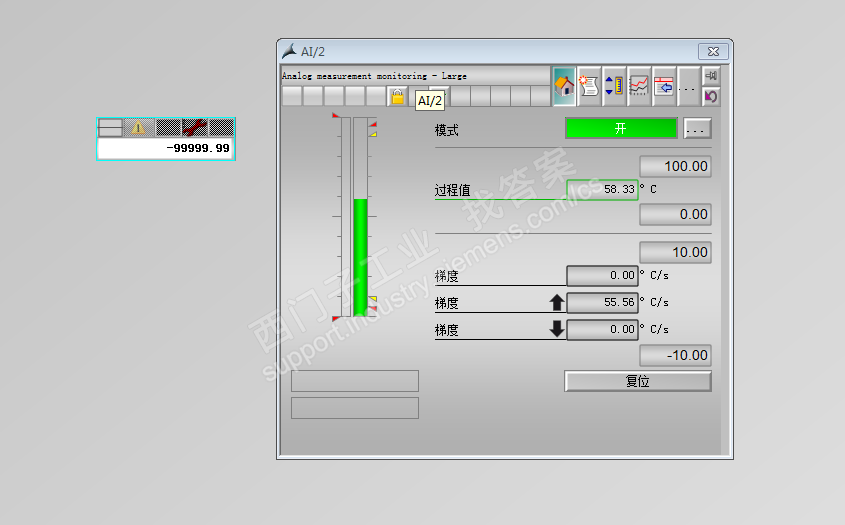Click the 100.00 upper range value
The height and width of the screenshot is (525, 845).
coord(675,166)
